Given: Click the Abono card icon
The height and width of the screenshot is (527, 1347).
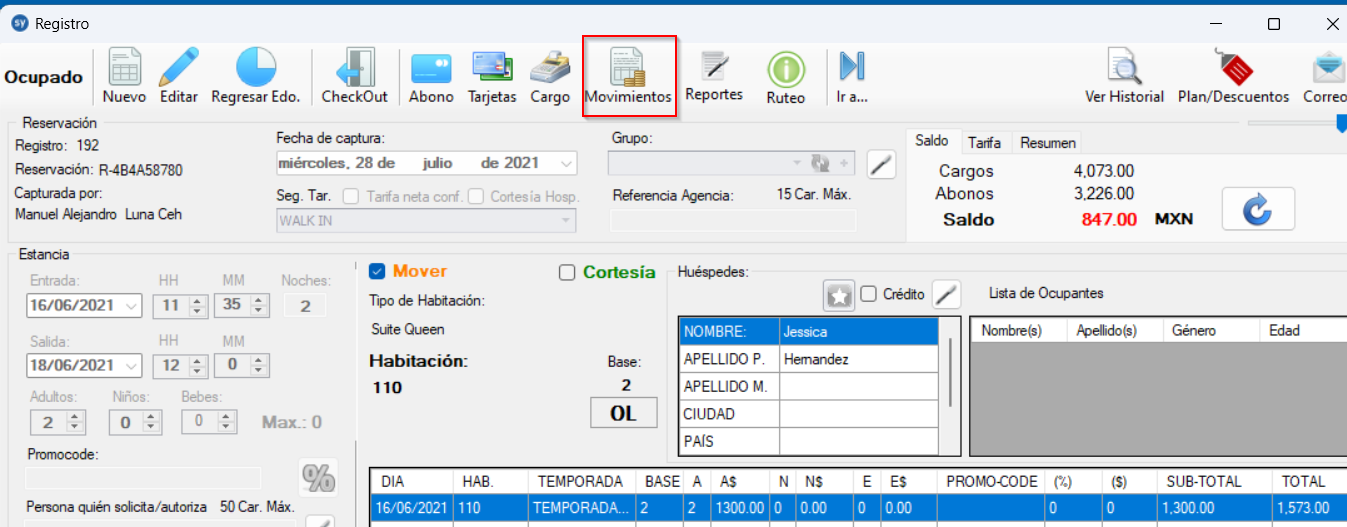Looking at the screenshot, I should coord(431,68).
